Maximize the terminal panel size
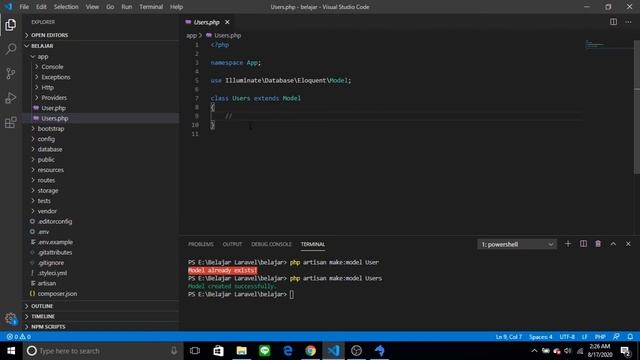 (613, 244)
